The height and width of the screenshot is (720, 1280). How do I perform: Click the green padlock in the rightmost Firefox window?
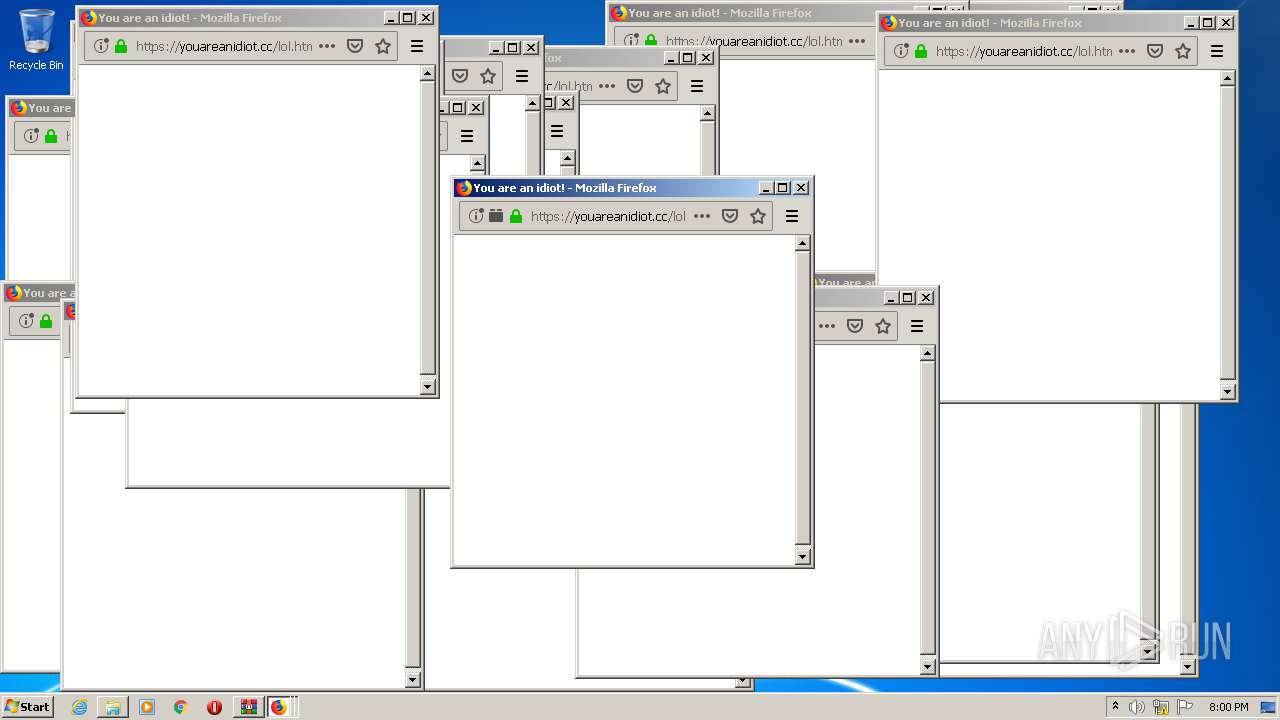[921, 51]
